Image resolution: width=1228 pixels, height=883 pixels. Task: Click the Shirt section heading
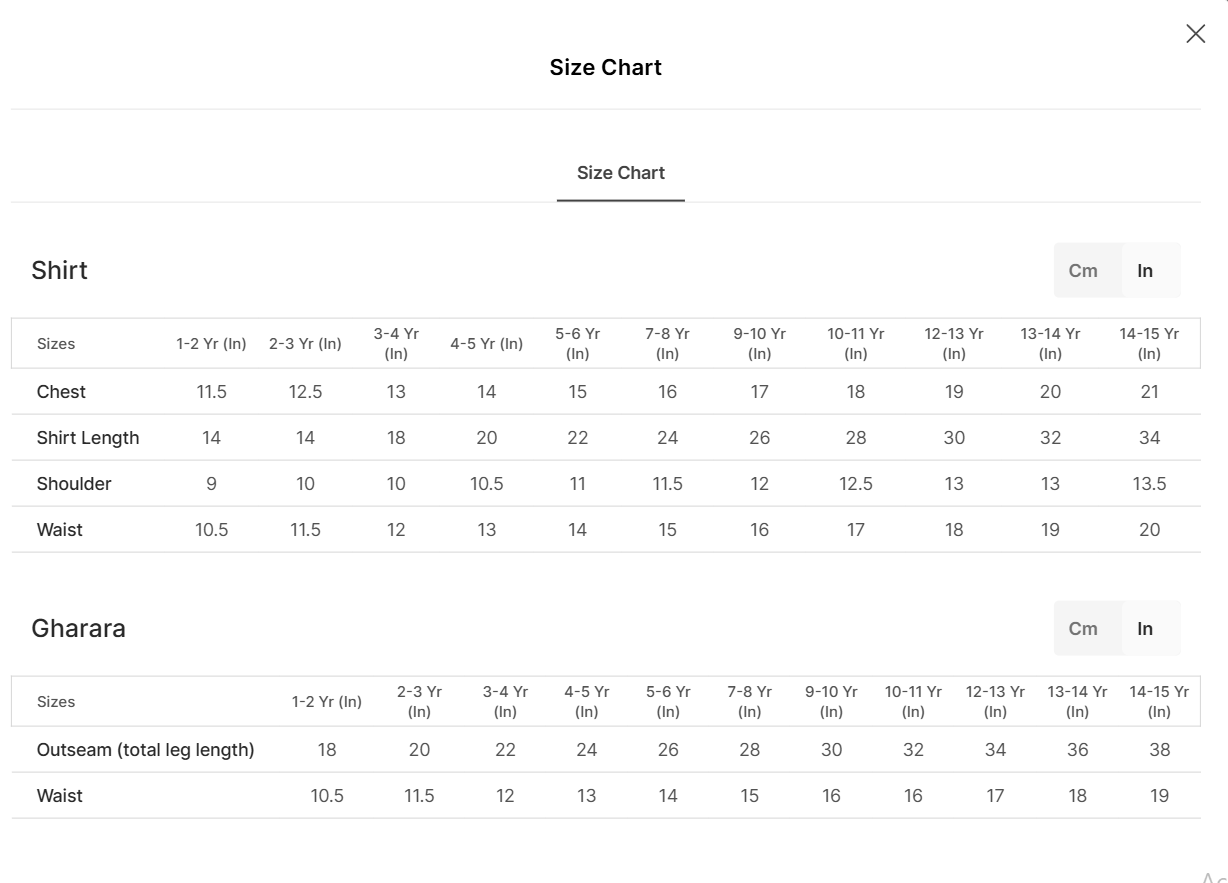(x=59, y=271)
